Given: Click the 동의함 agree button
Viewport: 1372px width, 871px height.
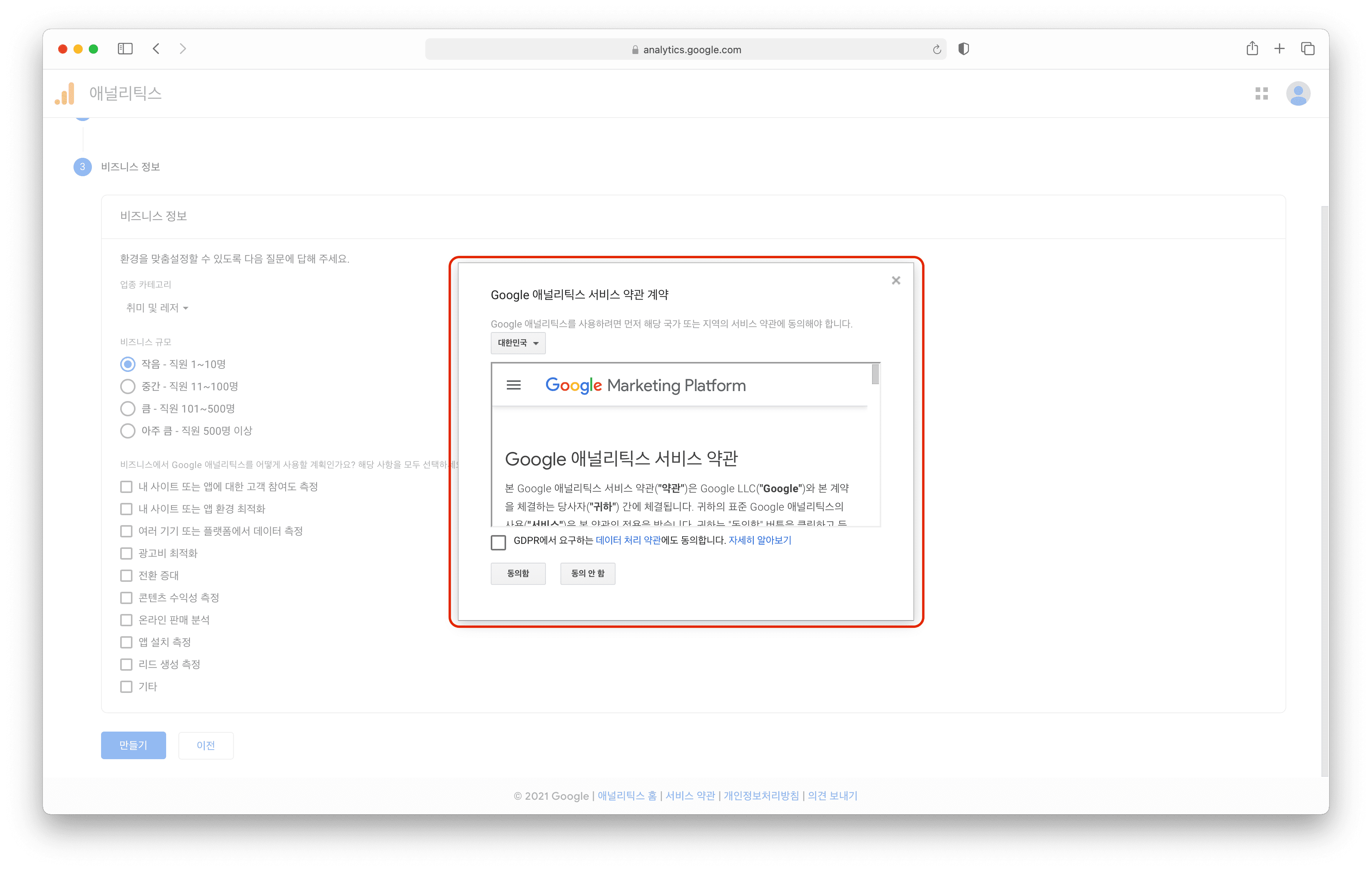Looking at the screenshot, I should click(517, 573).
